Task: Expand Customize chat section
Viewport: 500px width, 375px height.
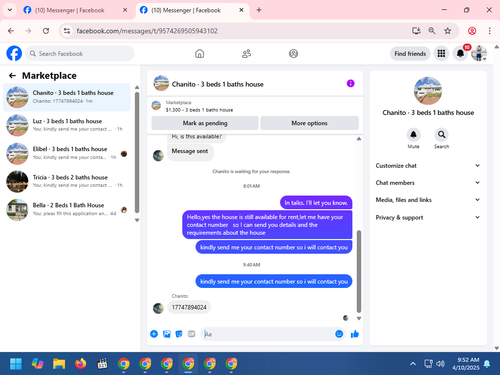Action: [x=428, y=165]
